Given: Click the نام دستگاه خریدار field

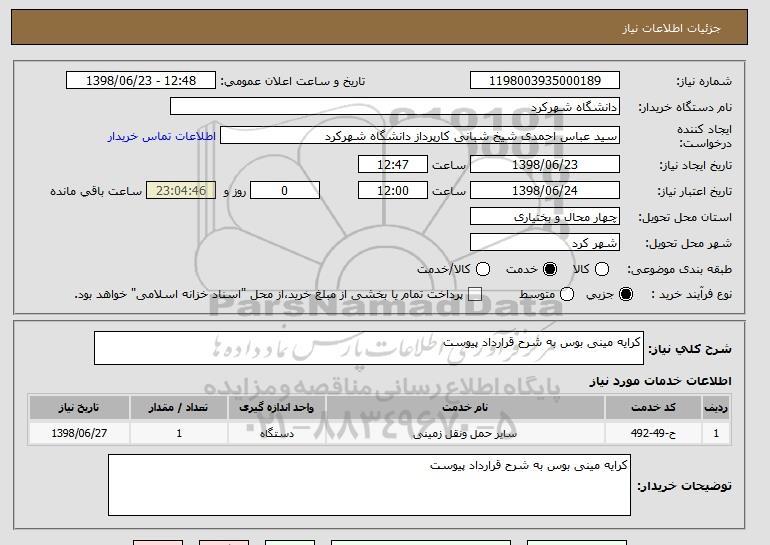Looking at the screenshot, I should [x=395, y=107].
